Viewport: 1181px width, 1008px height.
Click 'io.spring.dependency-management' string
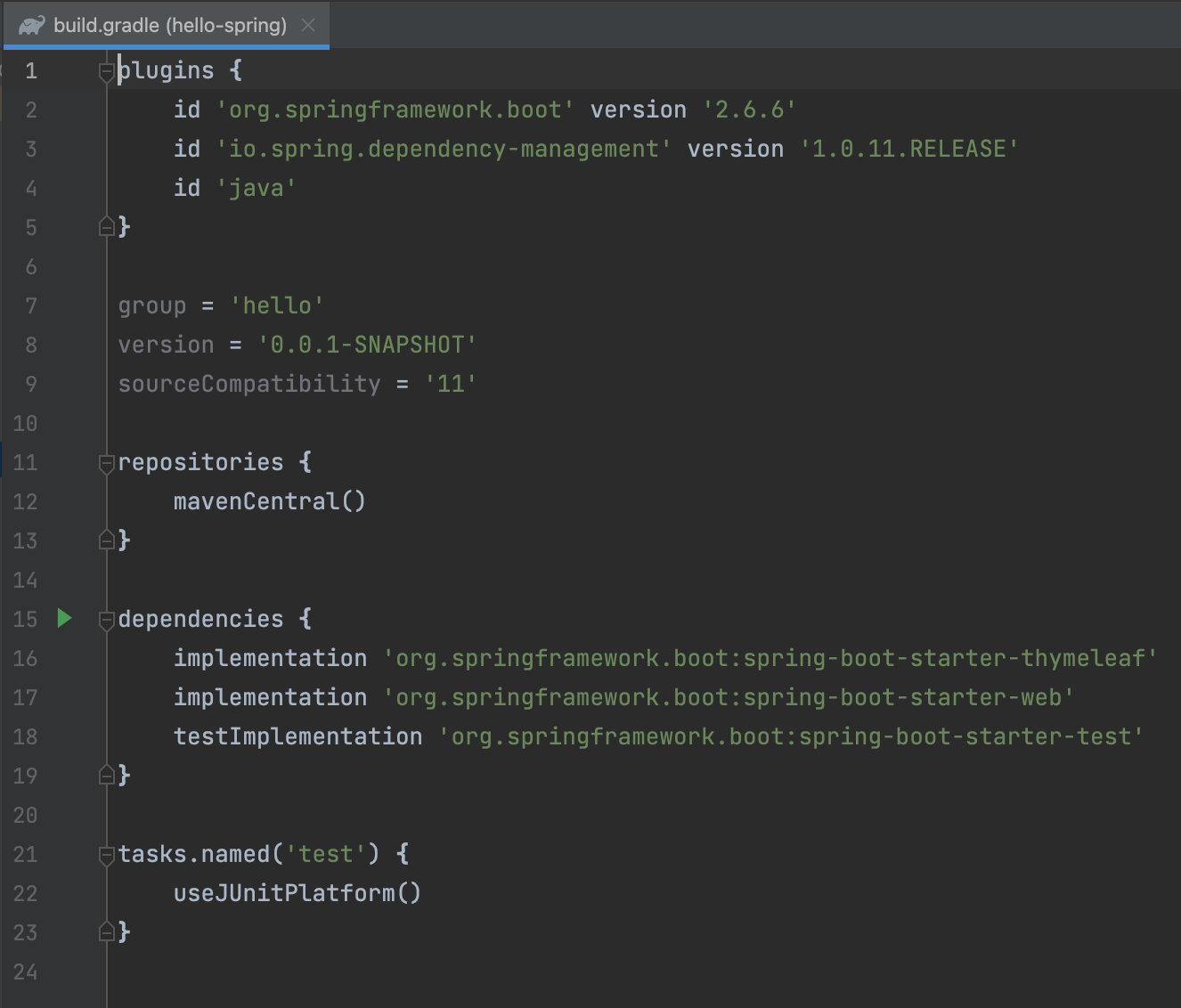tap(444, 149)
